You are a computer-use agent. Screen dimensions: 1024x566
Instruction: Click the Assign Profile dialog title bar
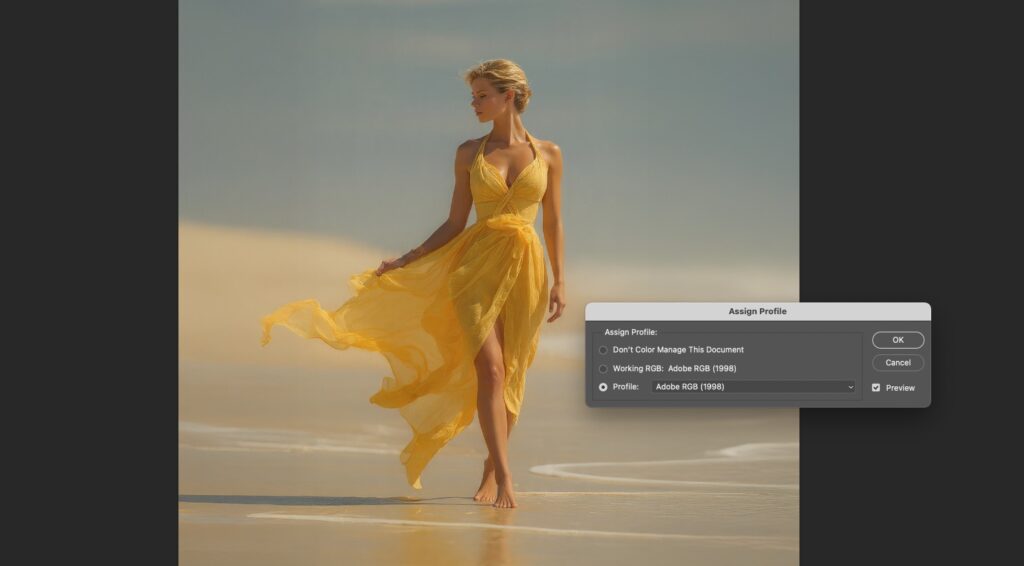click(x=757, y=311)
